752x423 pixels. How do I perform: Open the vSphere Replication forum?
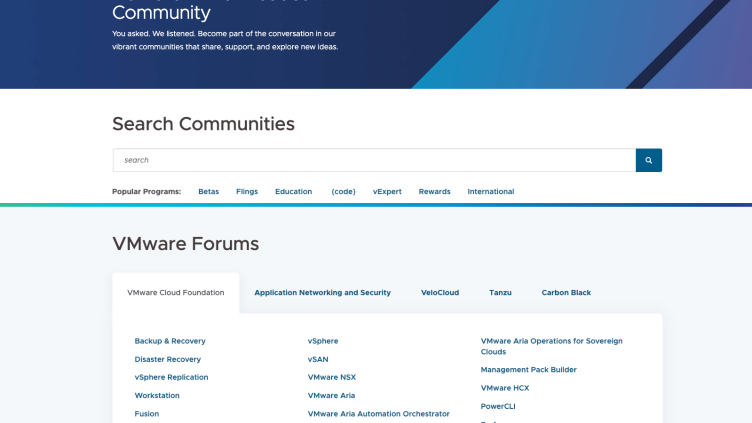click(171, 377)
